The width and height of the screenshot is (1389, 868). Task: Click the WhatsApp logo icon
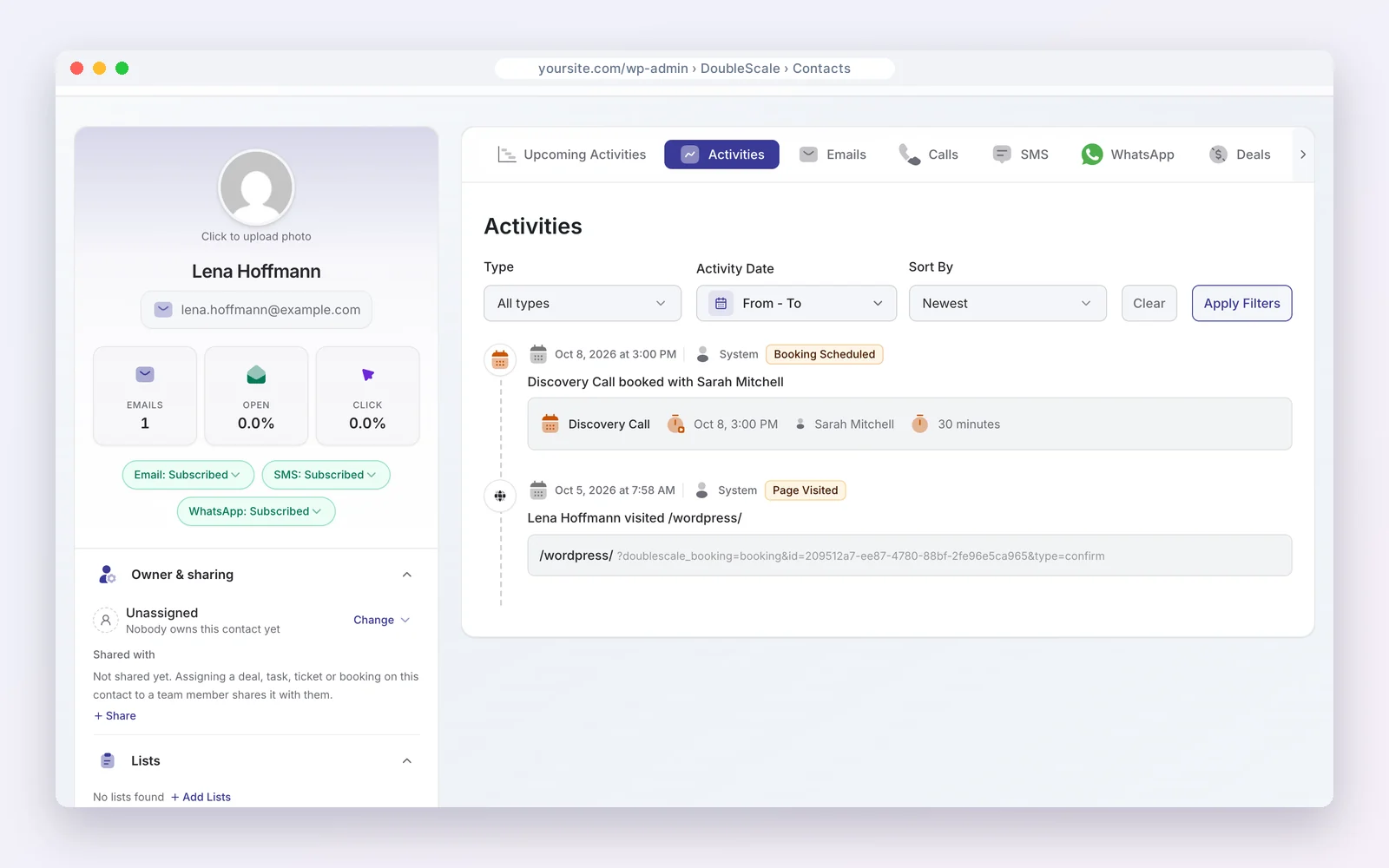coord(1092,155)
